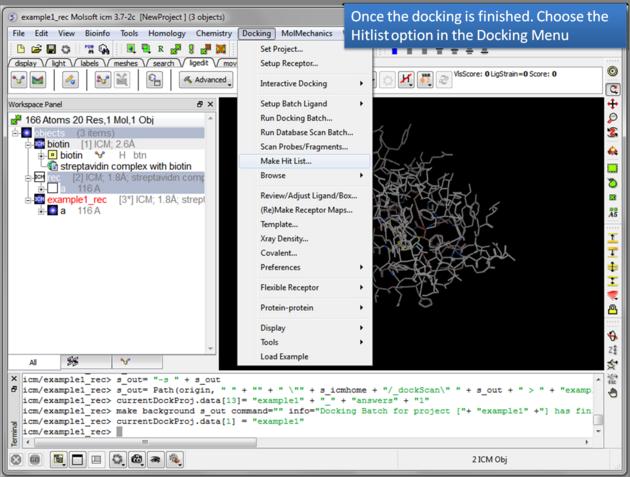Click the Open folder toolbar icon
This screenshot has width=630, height=477.
[x=34, y=49]
